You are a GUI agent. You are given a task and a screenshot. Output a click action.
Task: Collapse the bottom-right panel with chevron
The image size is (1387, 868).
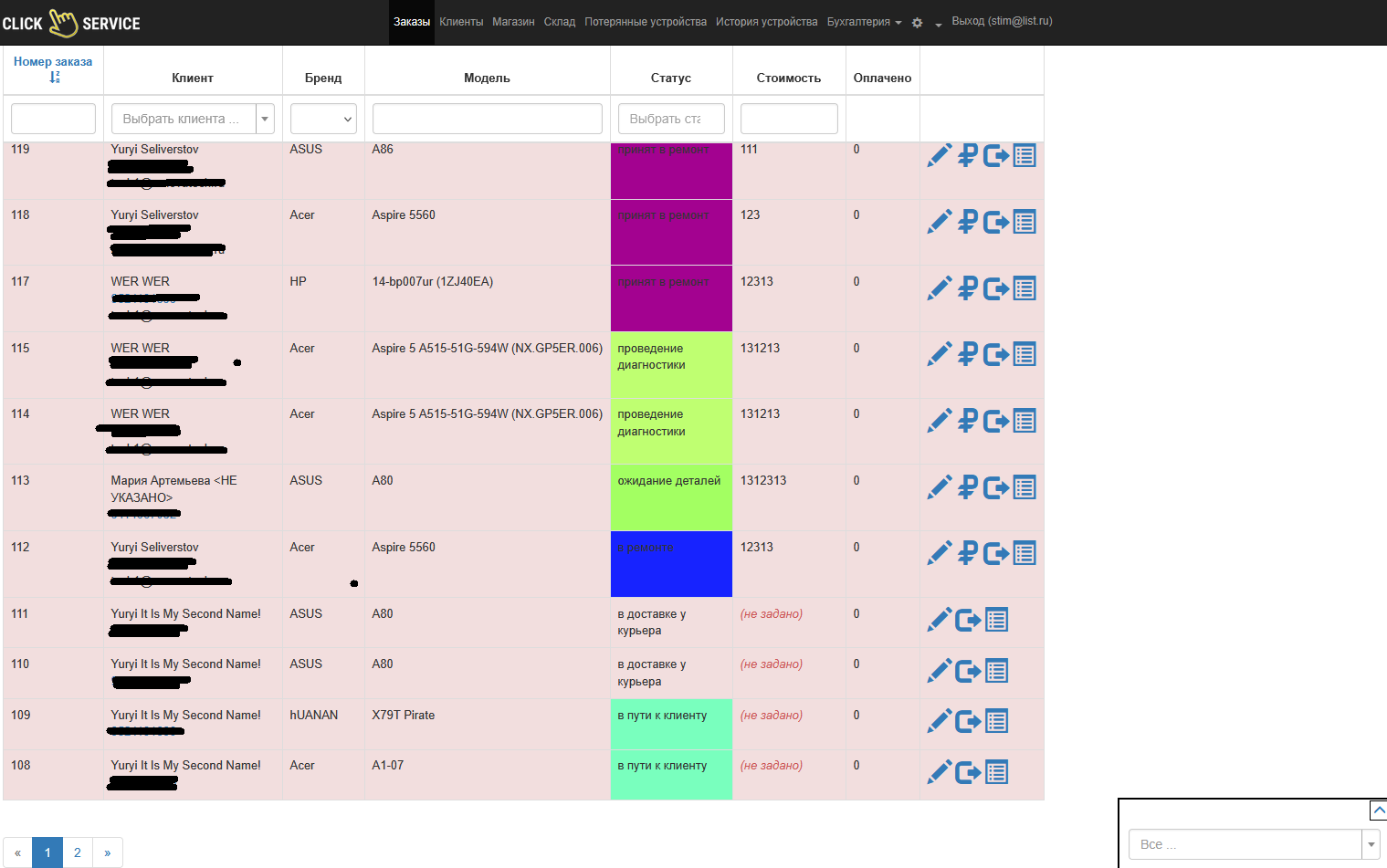click(x=1379, y=810)
